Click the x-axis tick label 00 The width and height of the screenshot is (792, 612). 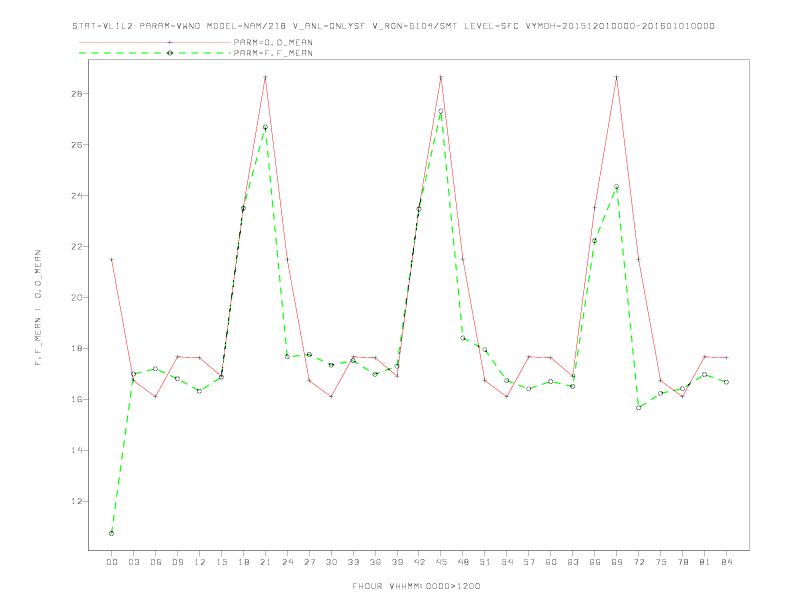pyautogui.click(x=112, y=562)
